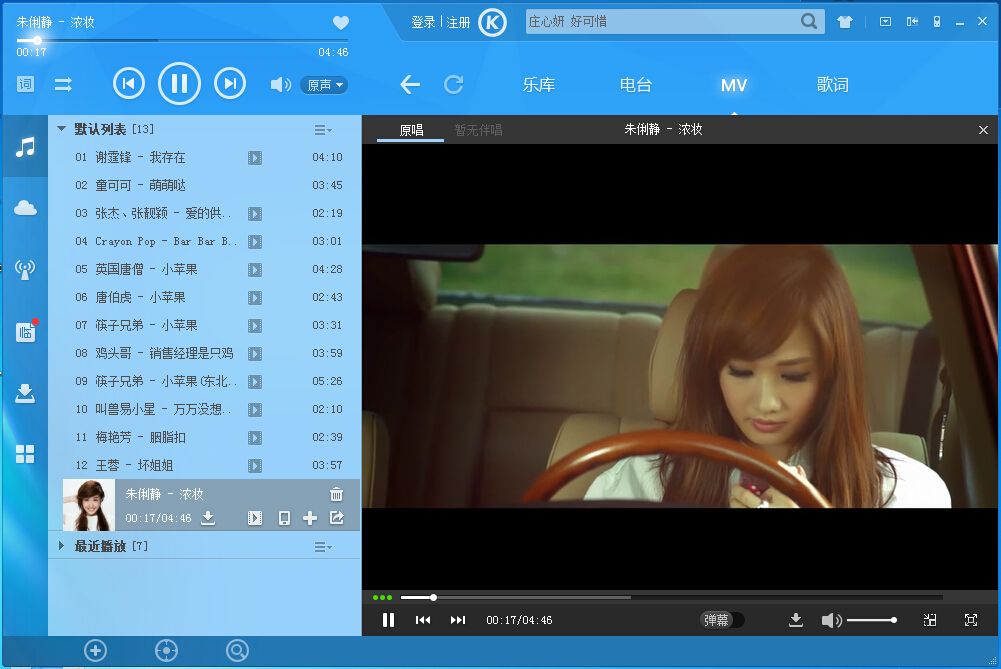Open the mobile phone remote icon in title bar

click(937, 22)
